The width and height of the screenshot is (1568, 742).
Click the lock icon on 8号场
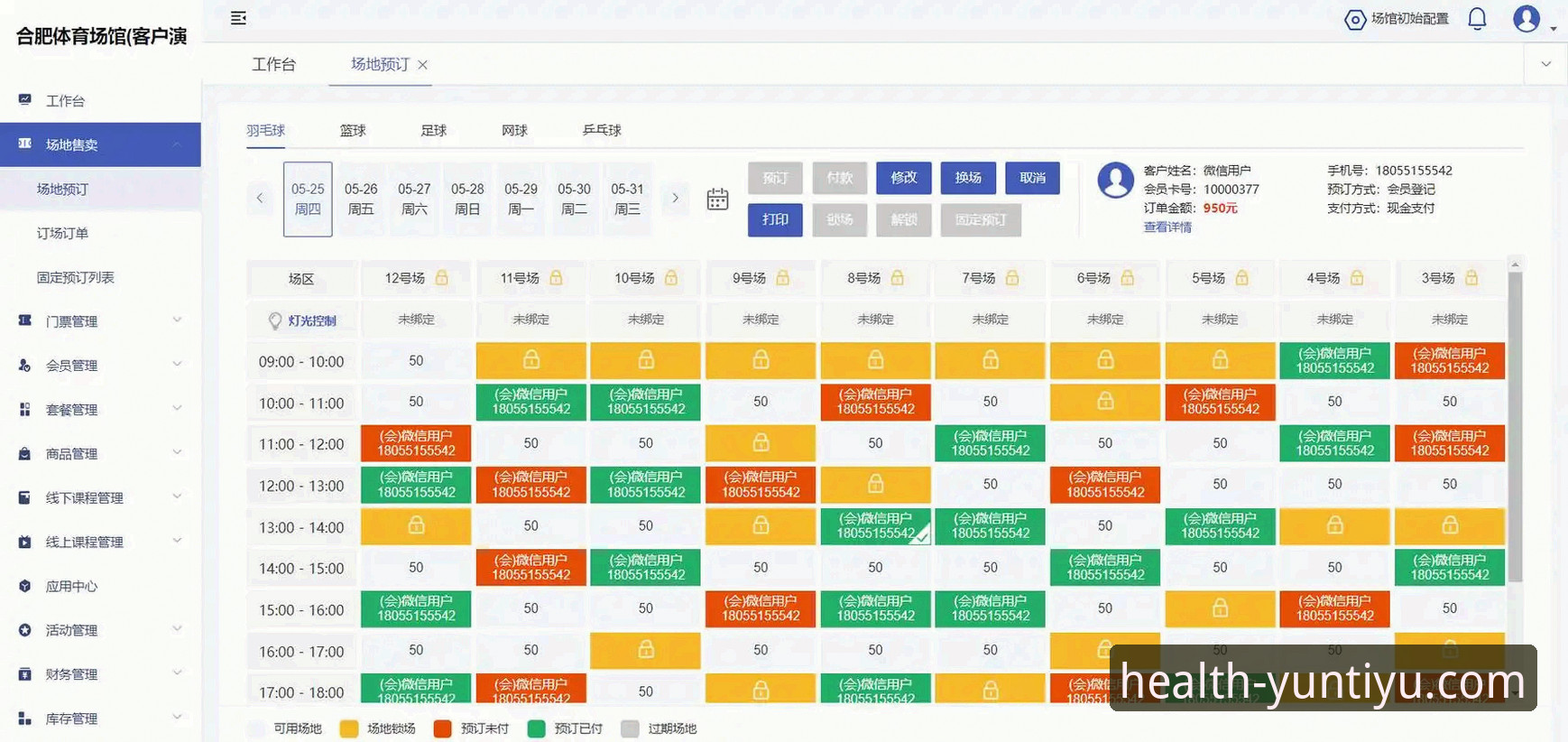(898, 278)
